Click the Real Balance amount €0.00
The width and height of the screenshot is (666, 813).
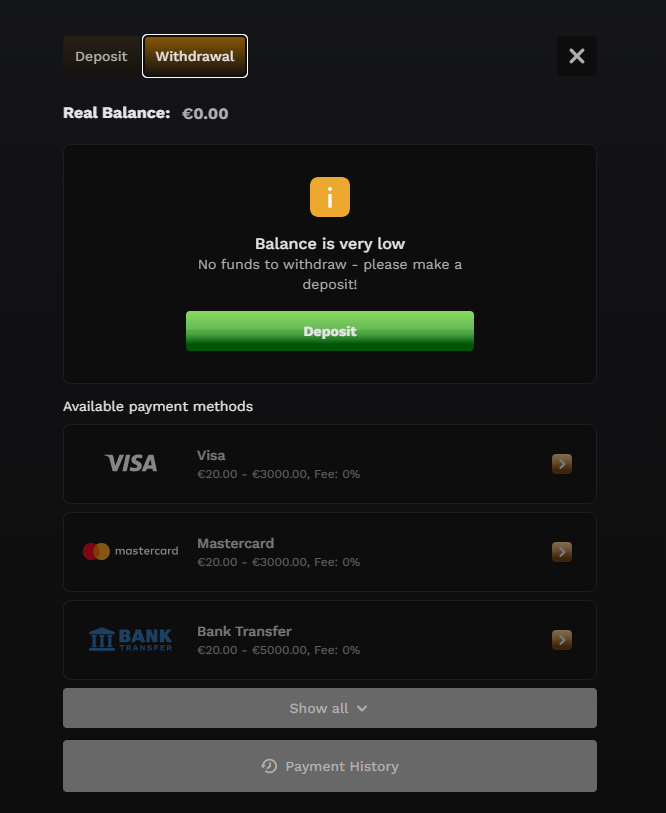pos(205,114)
